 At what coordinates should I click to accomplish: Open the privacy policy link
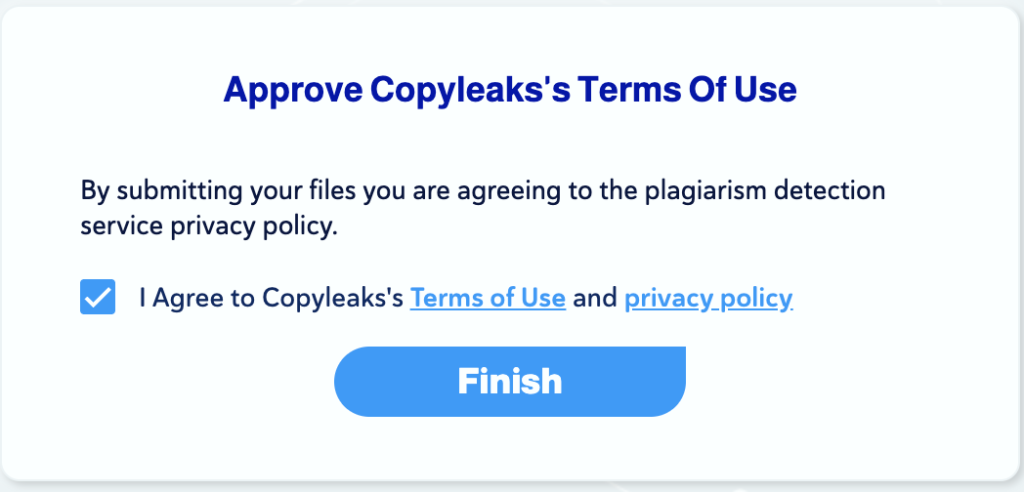(x=708, y=298)
